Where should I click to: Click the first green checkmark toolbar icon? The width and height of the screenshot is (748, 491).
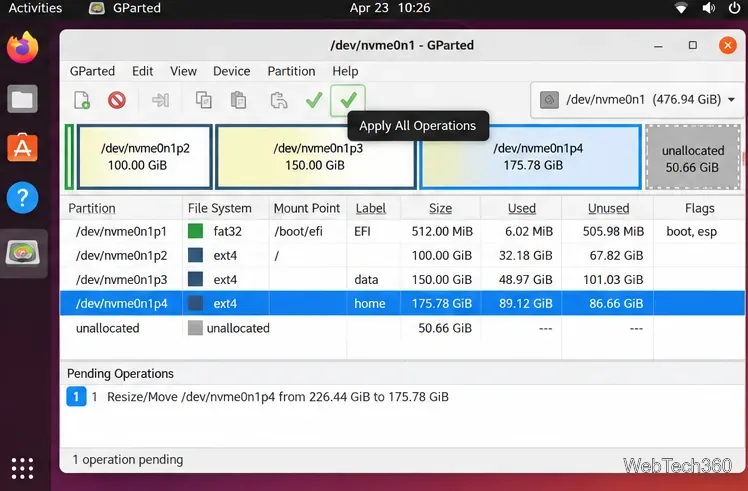click(x=314, y=100)
